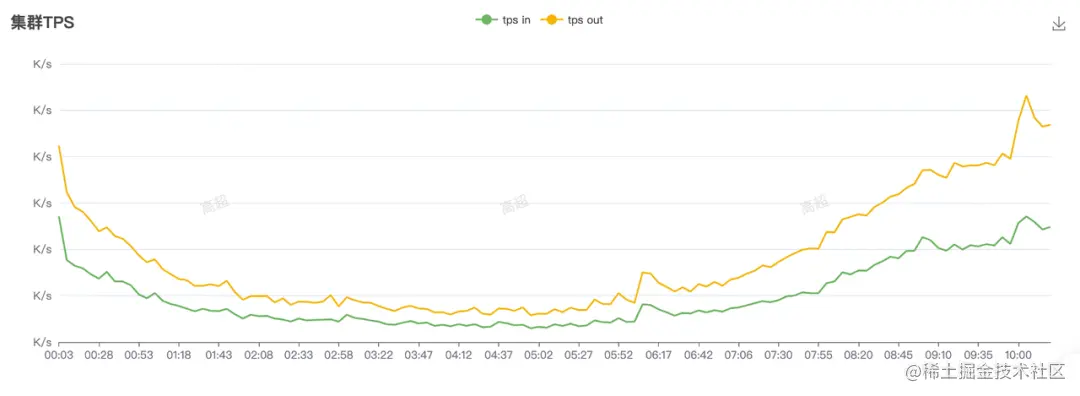Click the yellow tps out peak after 10:00
This screenshot has height=396, width=1080.
(1026, 96)
